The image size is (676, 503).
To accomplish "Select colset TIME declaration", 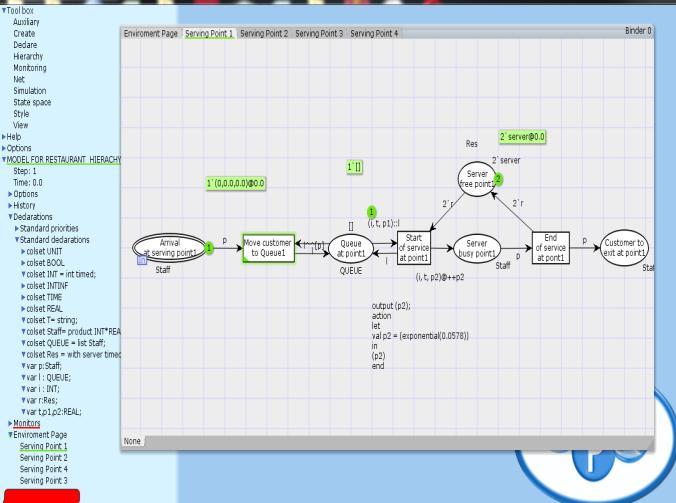I will pos(44,297).
